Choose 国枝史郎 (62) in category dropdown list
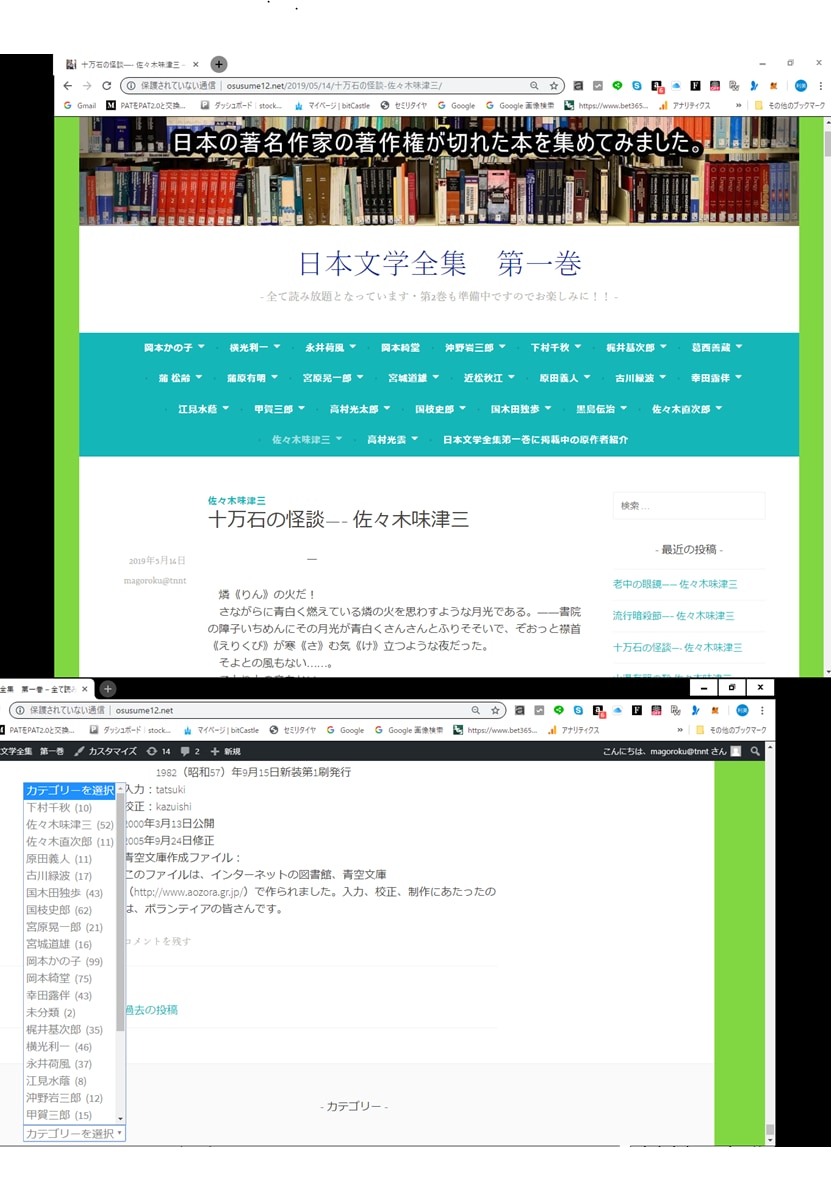Image resolution: width=831 pixels, height=1204 pixels. (69, 910)
